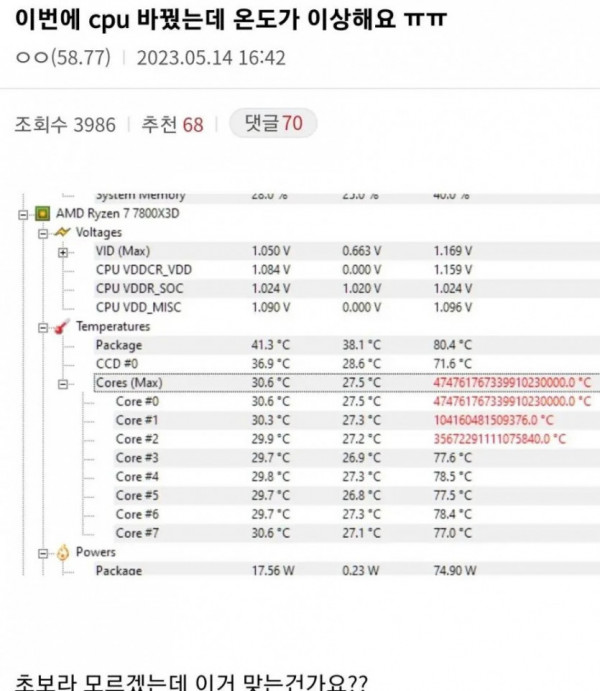This screenshot has height=691, width=600.
Task: Select the Core #5 row label
Action: pyautogui.click(x=137, y=496)
